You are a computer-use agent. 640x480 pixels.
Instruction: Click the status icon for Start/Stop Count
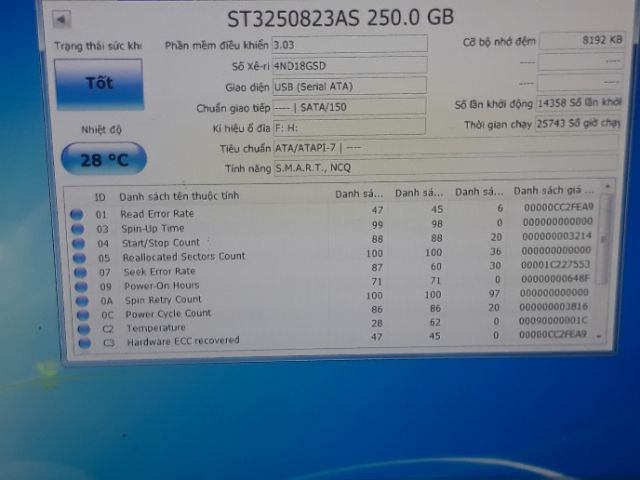[78, 244]
